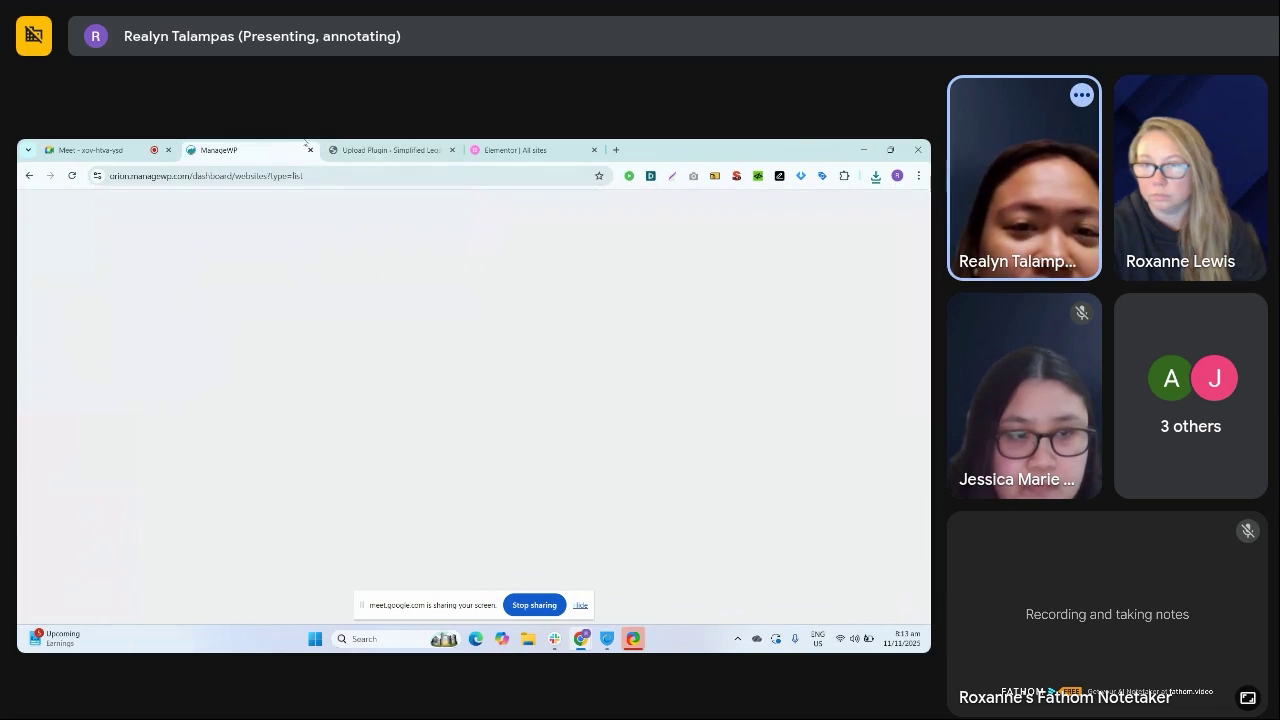Viewport: 1280px width, 720px height.
Task: Open Chrome profile avatar R
Action: [897, 176]
